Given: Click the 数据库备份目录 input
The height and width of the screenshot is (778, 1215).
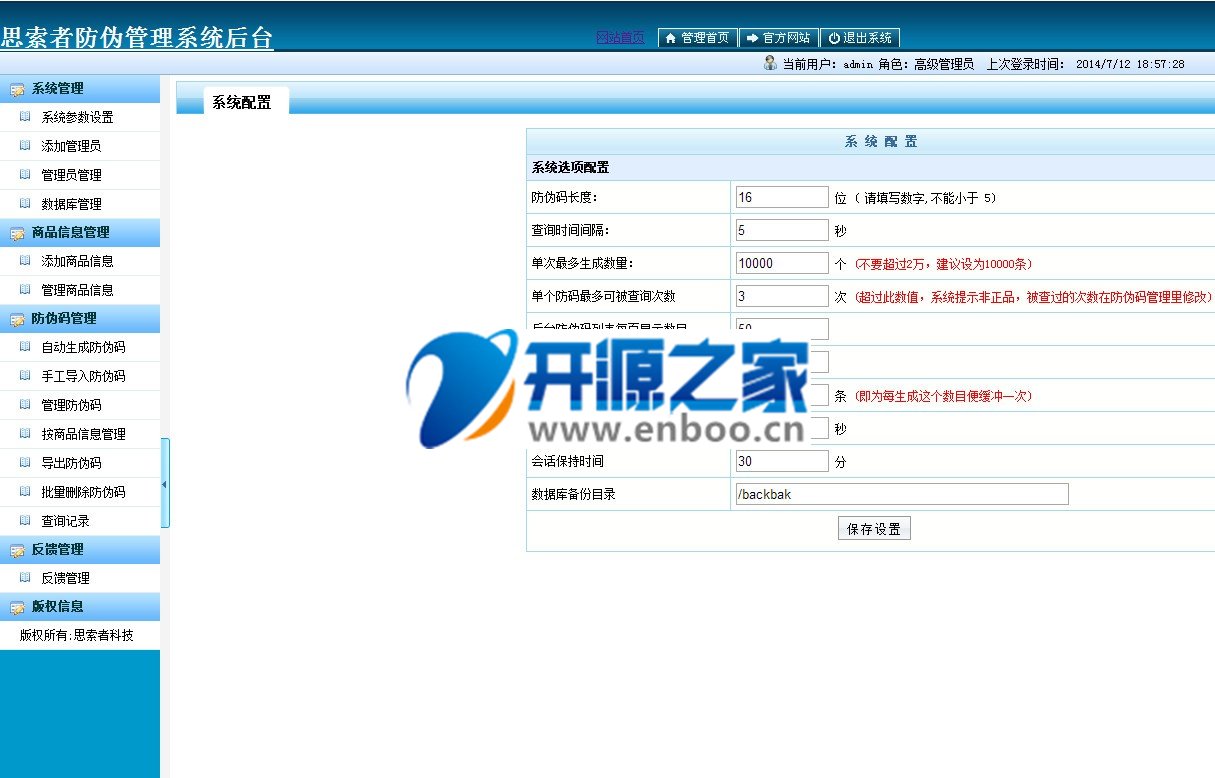Looking at the screenshot, I should click(901, 494).
